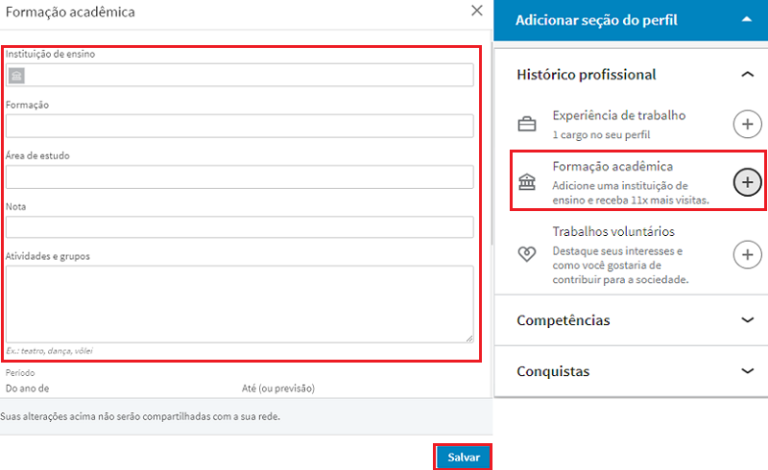
Task: Click the Área de estudo text box
Action: tap(239, 177)
